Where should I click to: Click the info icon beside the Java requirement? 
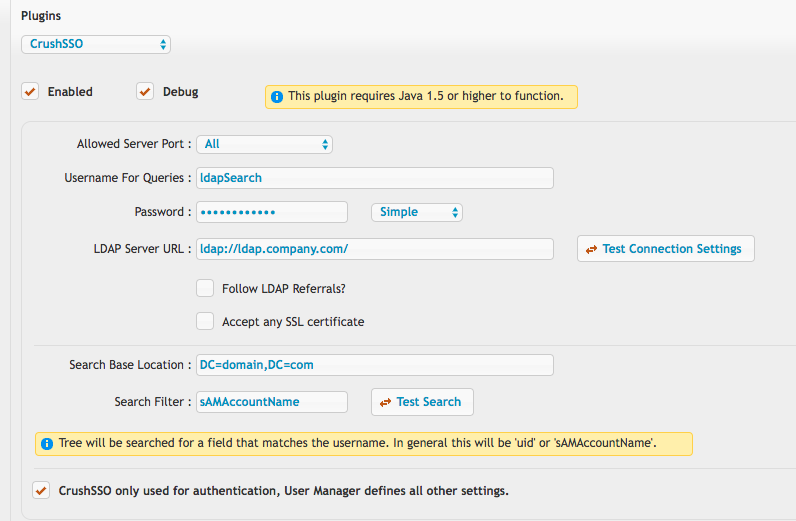pyautogui.click(x=277, y=96)
